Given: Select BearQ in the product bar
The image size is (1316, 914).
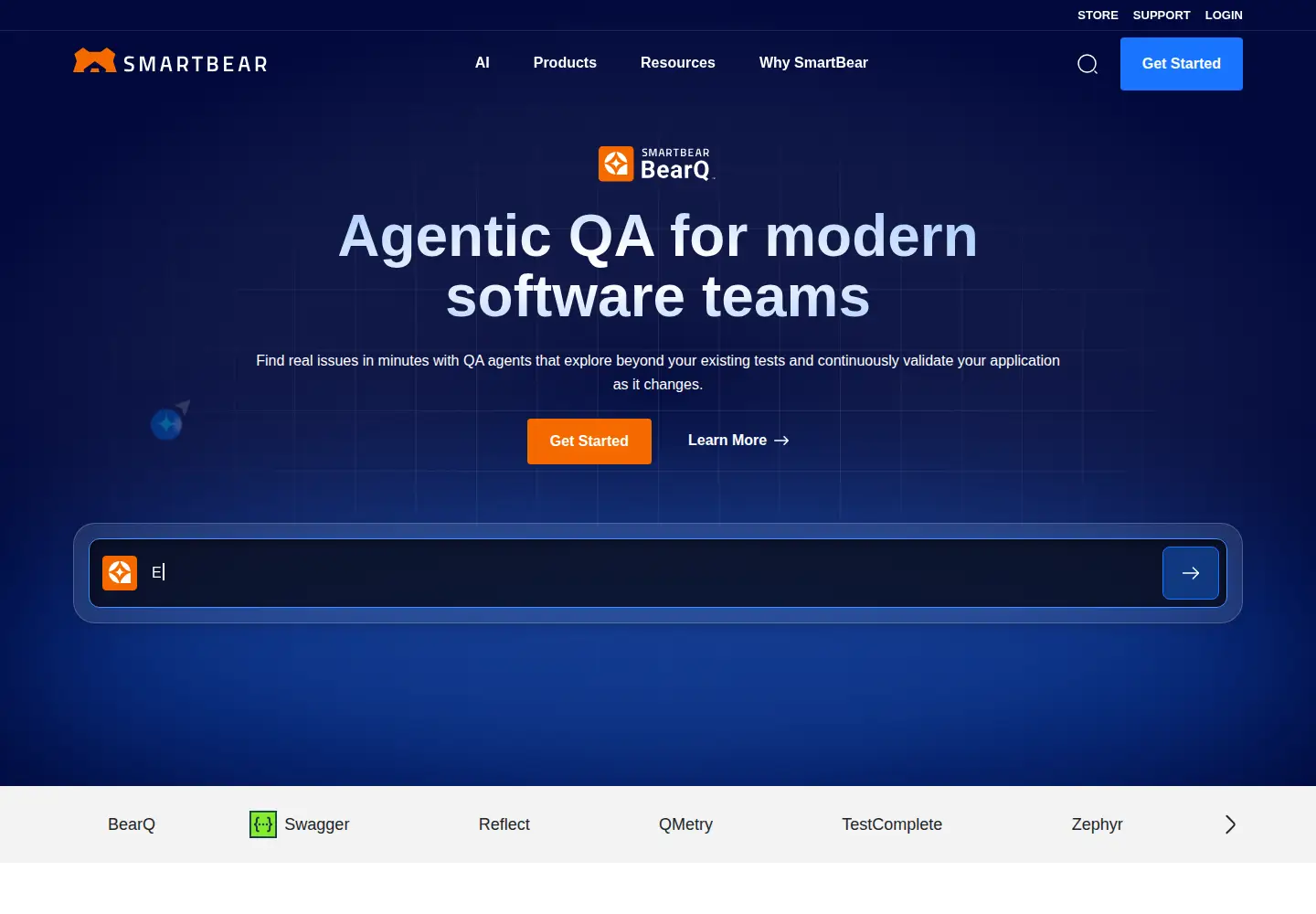Looking at the screenshot, I should [x=132, y=824].
